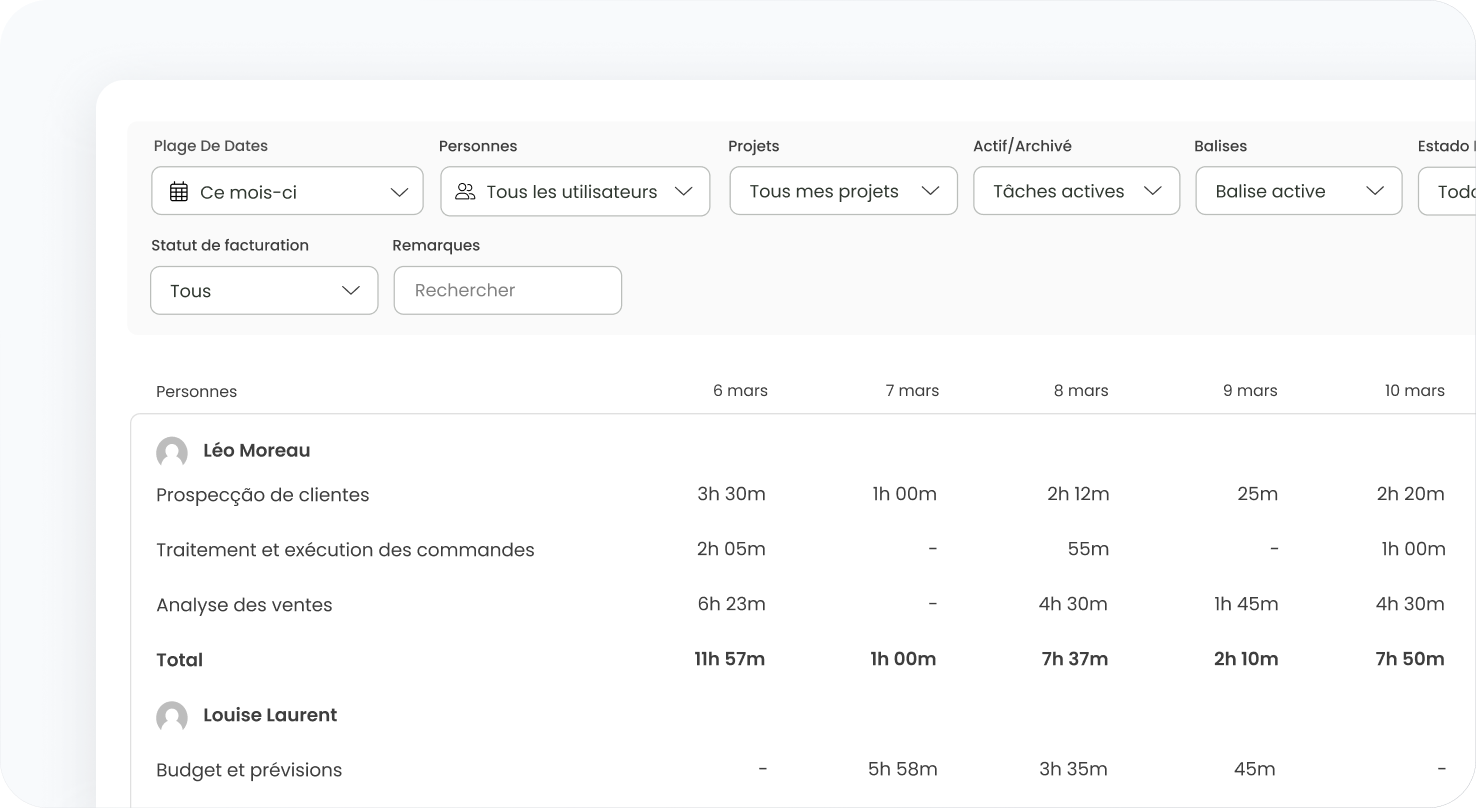Image resolution: width=1476 pixels, height=808 pixels.
Task: Click the 'Analyse des ventes' task
Action: coord(244,605)
